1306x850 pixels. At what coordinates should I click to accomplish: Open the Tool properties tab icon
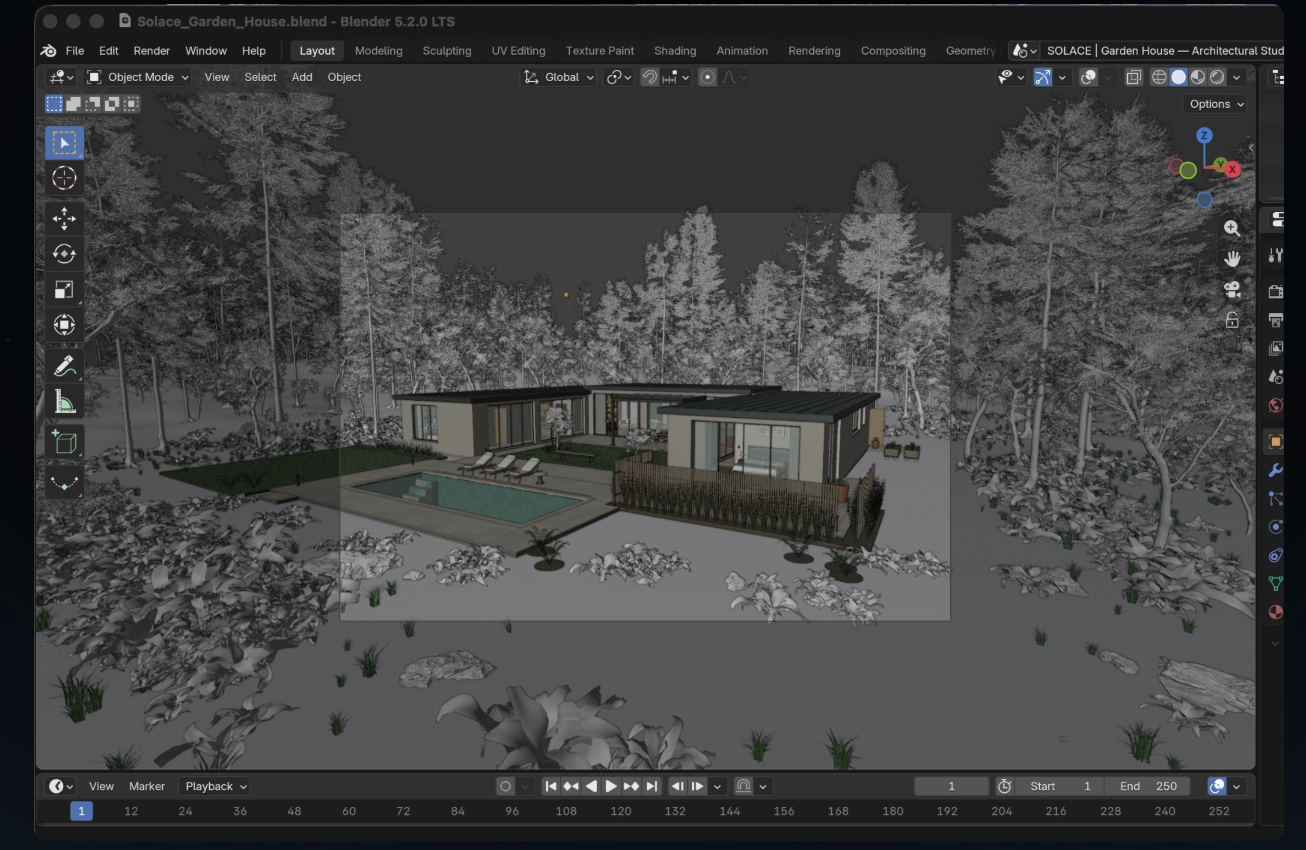click(x=1275, y=256)
